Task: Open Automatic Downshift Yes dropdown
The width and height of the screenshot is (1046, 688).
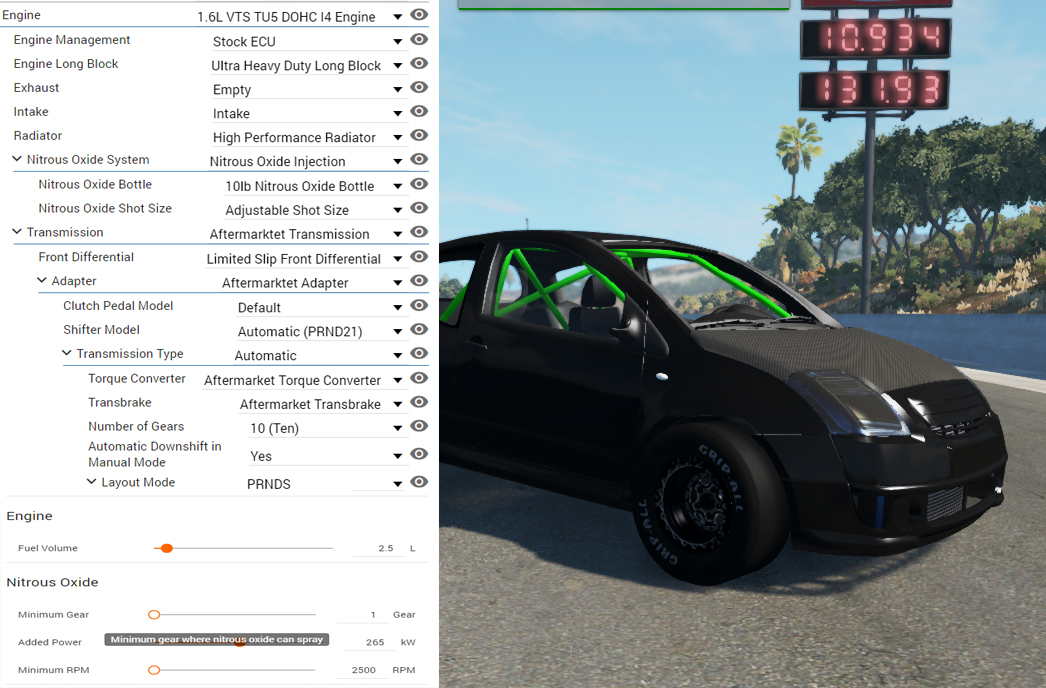Action: click(x=326, y=456)
